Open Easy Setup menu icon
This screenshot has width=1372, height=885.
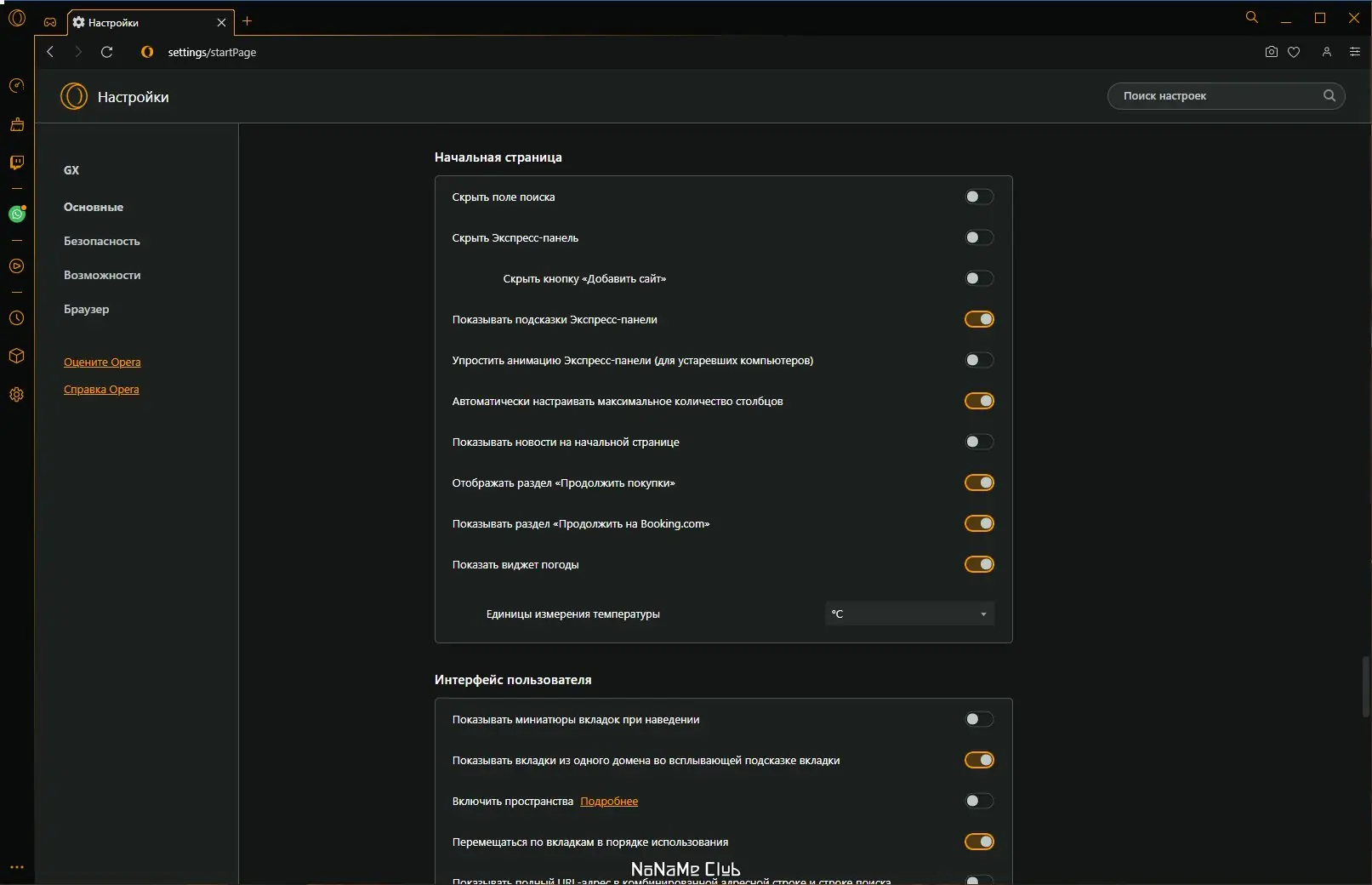pyautogui.click(x=1355, y=52)
